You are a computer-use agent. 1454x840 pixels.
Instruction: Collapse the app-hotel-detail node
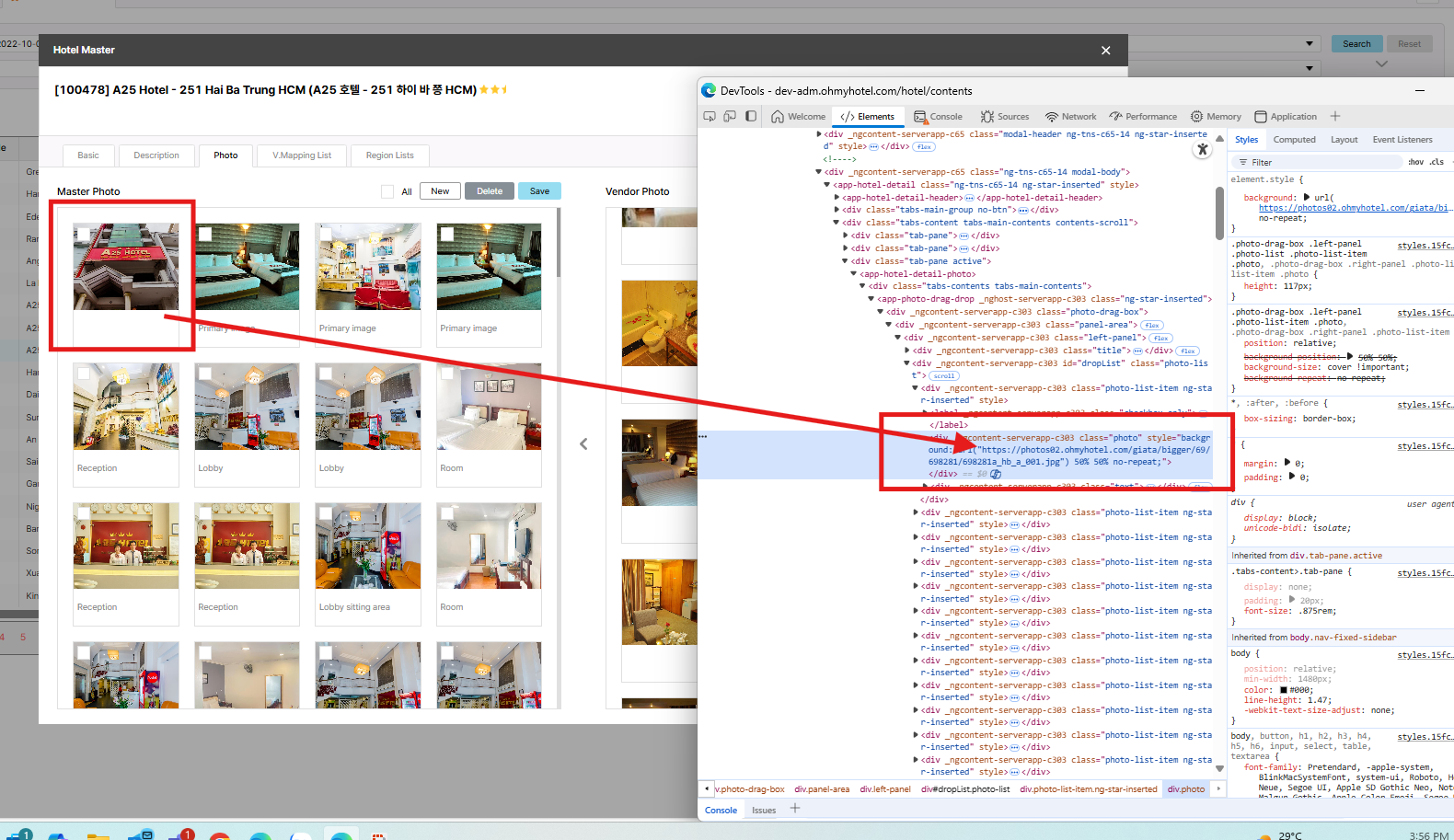tap(827, 185)
